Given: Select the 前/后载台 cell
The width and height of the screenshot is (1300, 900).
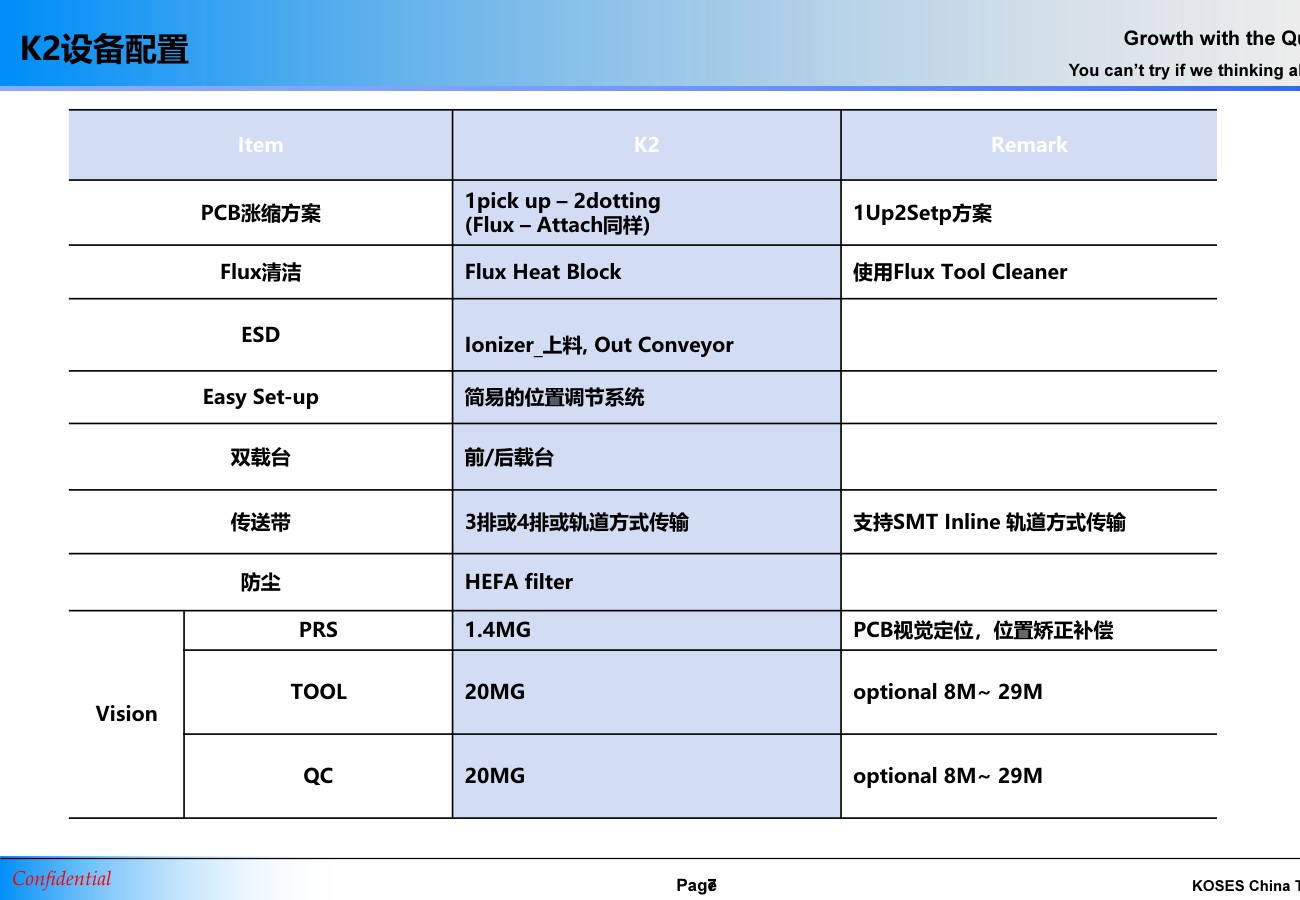Looking at the screenshot, I should point(509,457).
